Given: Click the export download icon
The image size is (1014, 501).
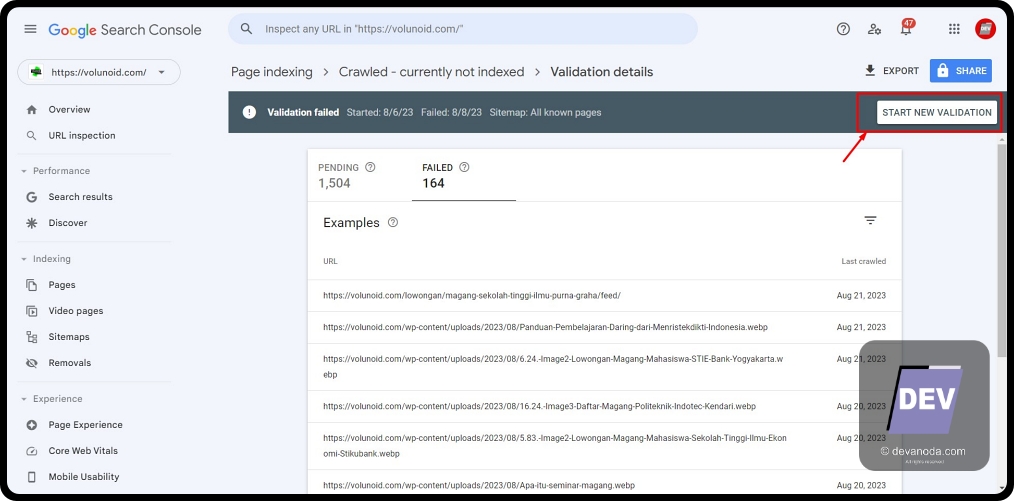Looking at the screenshot, I should (x=870, y=70).
